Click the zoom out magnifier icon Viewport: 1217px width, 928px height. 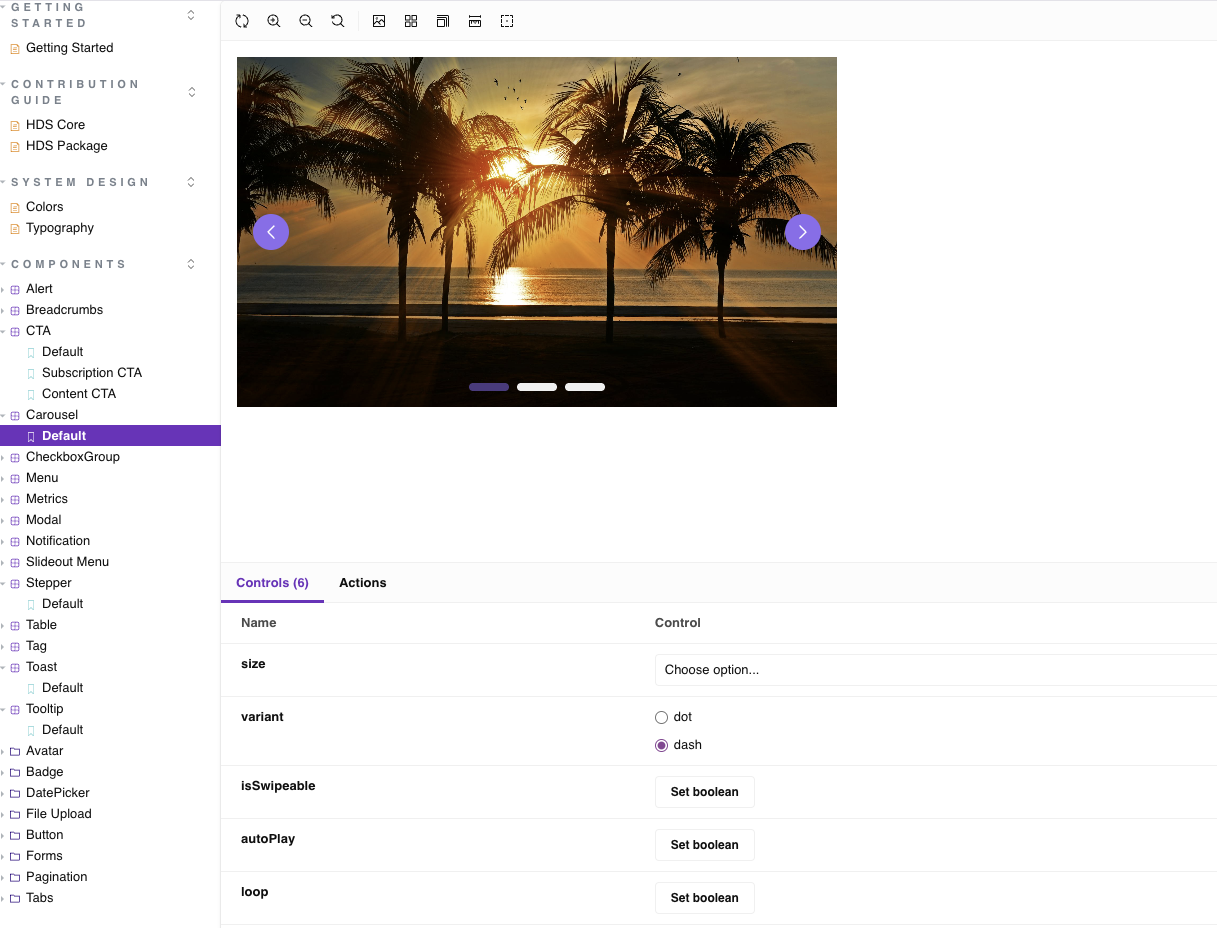tap(306, 21)
